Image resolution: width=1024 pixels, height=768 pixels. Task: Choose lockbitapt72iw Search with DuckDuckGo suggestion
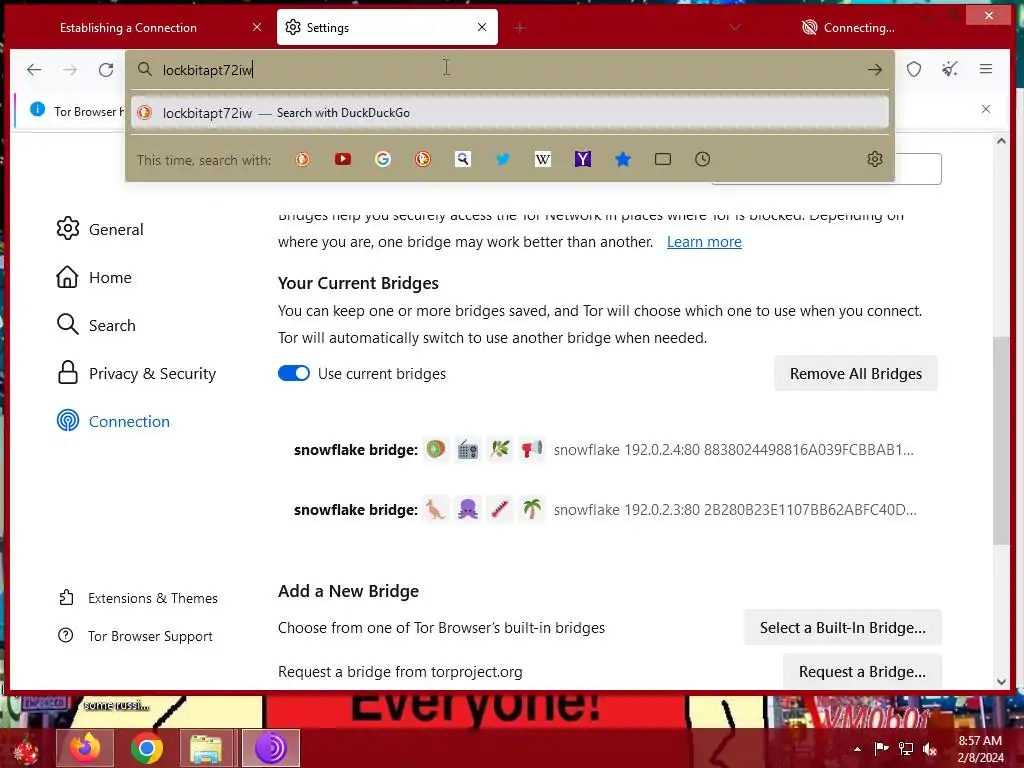[x=509, y=113]
